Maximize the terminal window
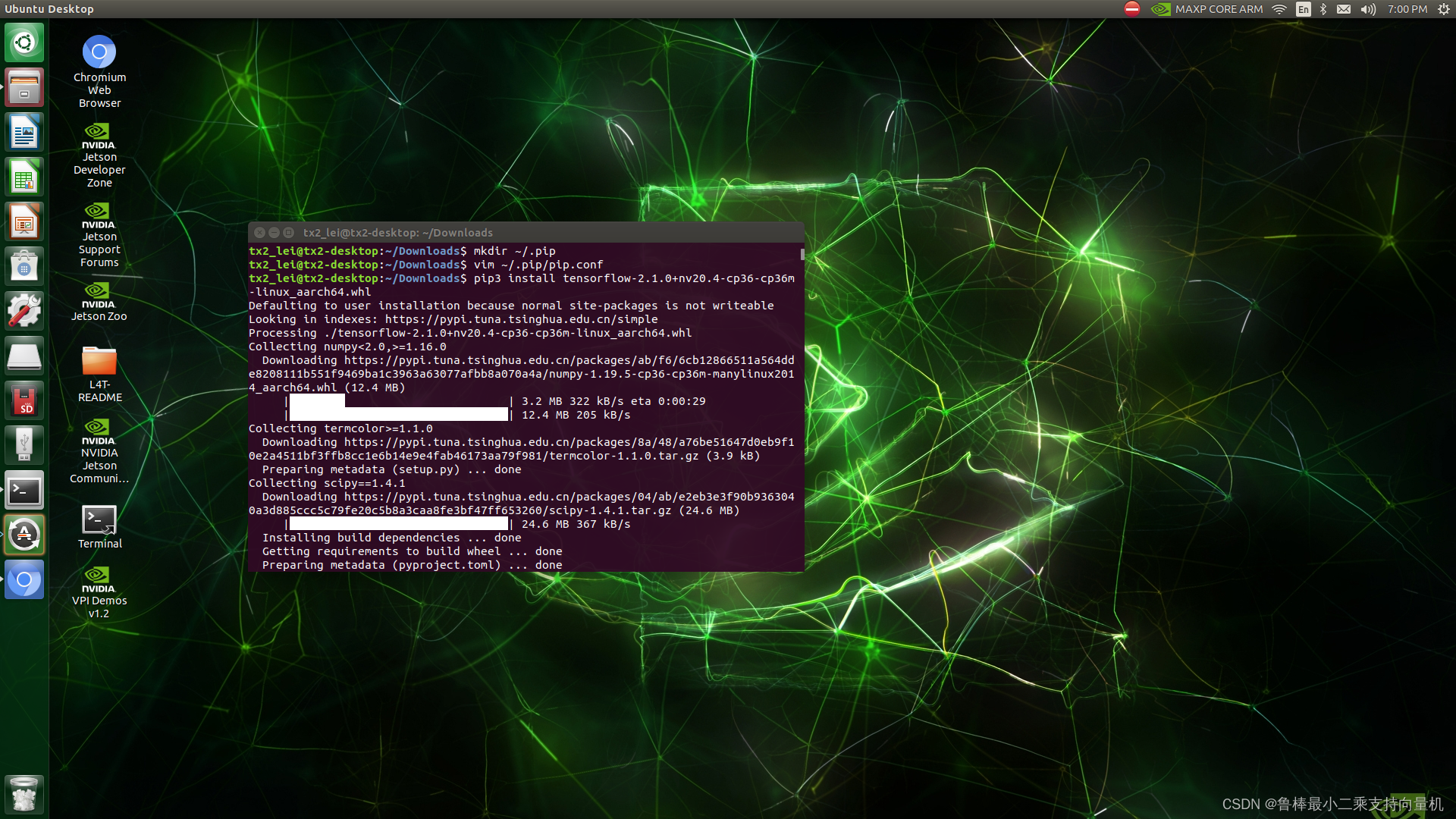This screenshot has width=1456, height=819. [288, 233]
